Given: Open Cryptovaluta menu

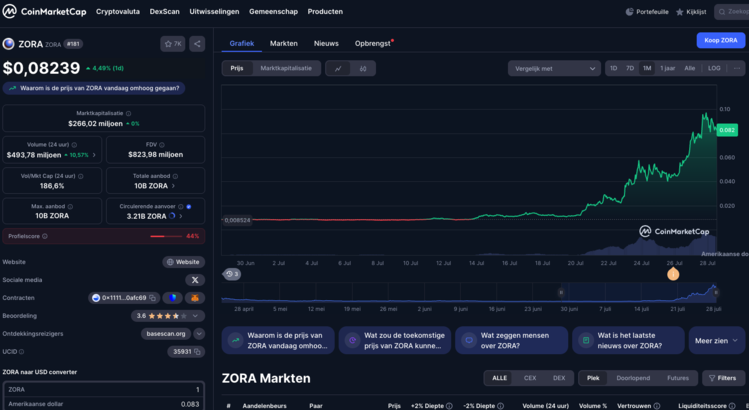Looking at the screenshot, I should pos(118,11).
